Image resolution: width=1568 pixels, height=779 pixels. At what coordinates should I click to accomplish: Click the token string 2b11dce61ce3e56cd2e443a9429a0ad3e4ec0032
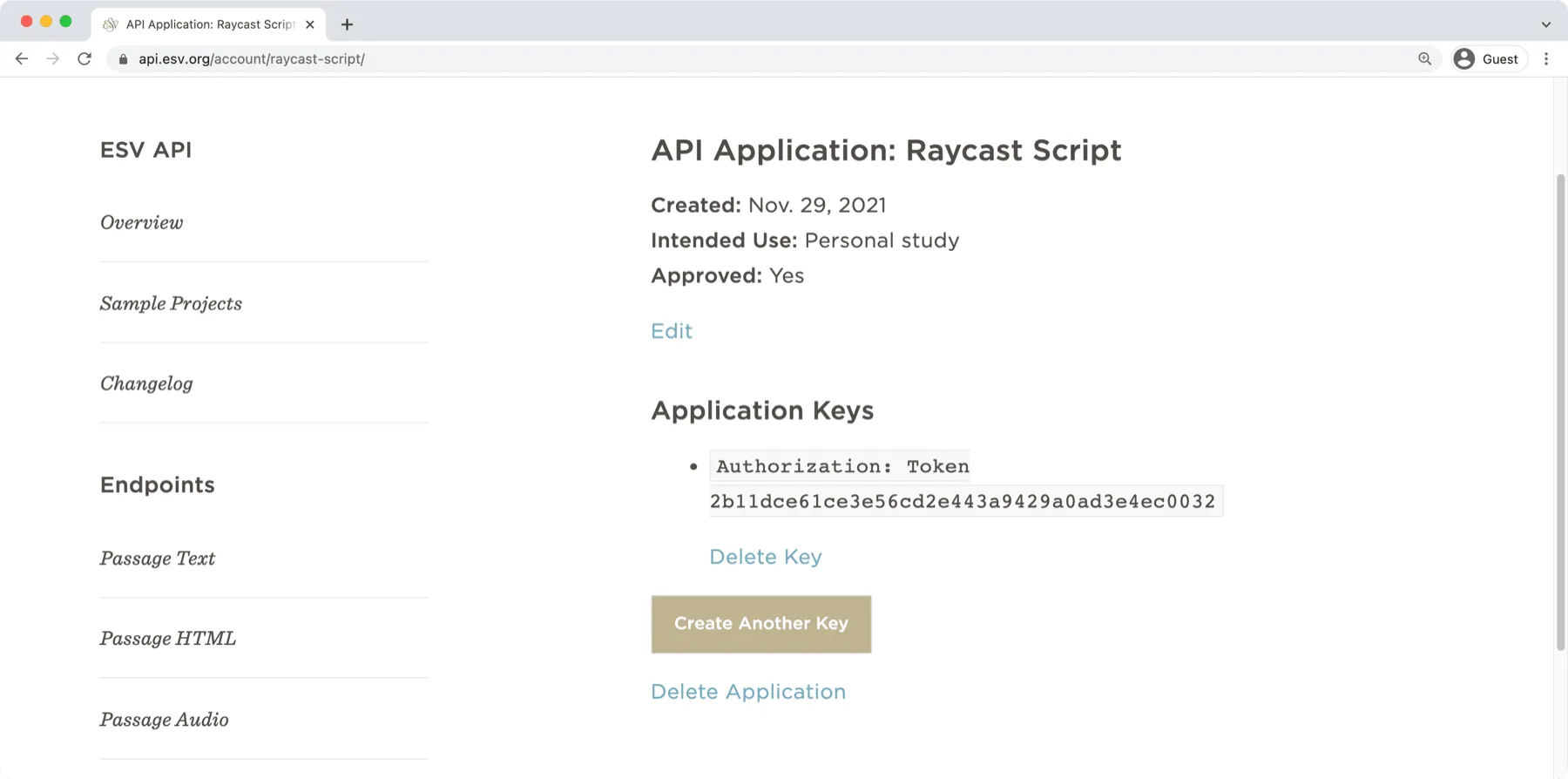point(963,502)
